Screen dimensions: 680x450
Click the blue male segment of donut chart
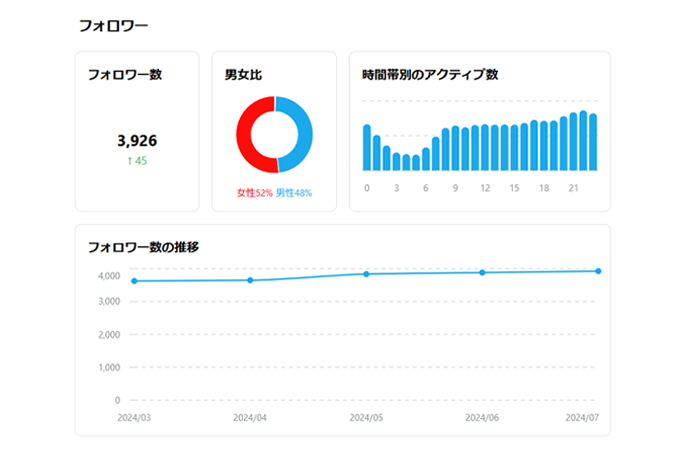[x=306, y=135]
